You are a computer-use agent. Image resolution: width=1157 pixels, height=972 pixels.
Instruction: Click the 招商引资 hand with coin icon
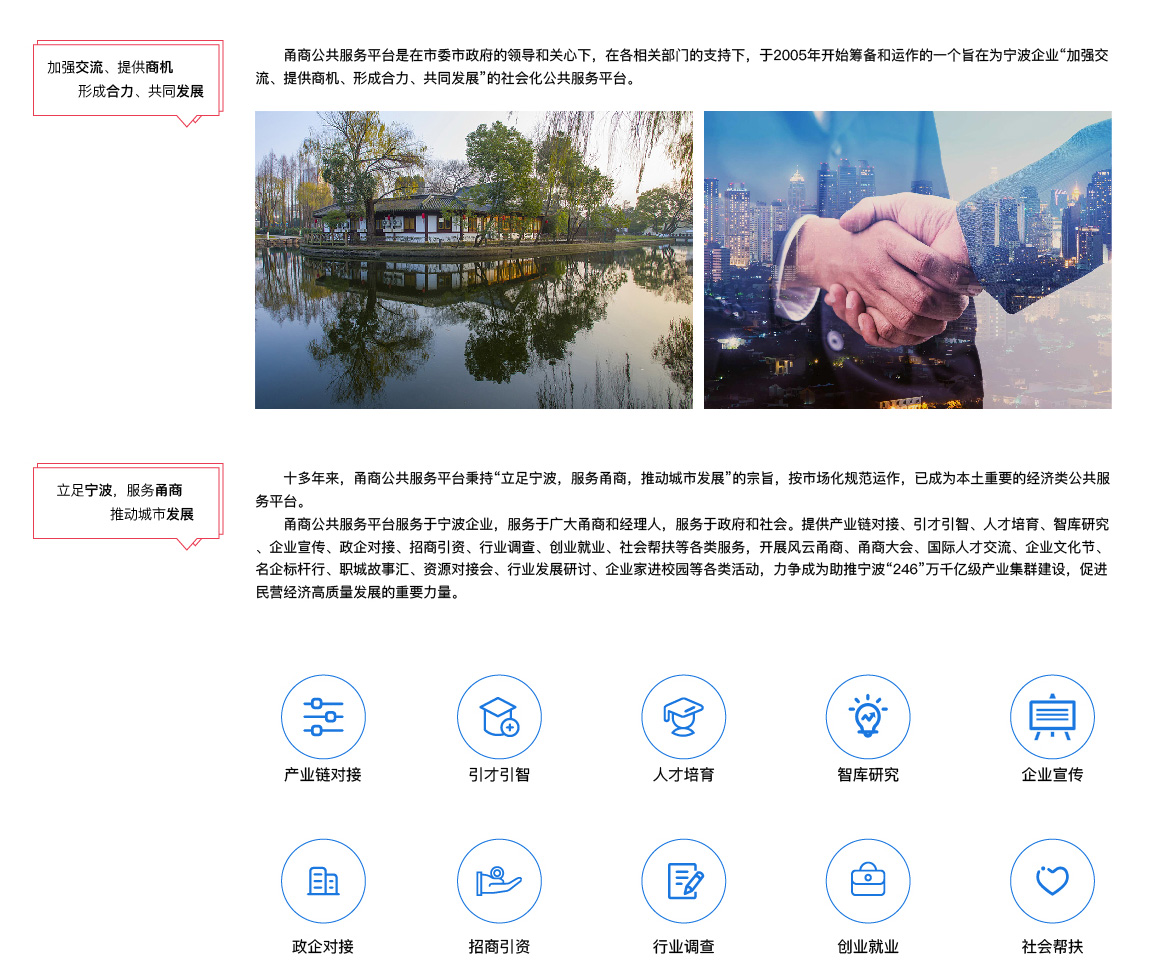[500, 881]
